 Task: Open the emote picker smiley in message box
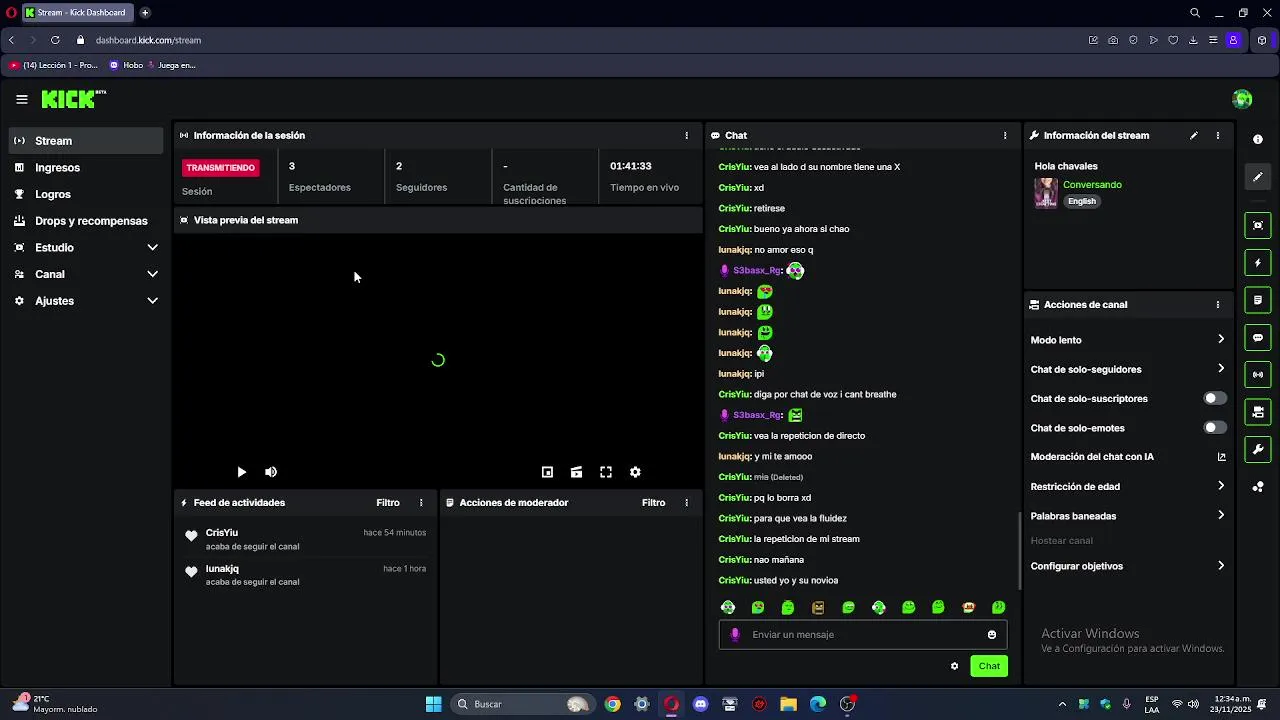point(992,635)
